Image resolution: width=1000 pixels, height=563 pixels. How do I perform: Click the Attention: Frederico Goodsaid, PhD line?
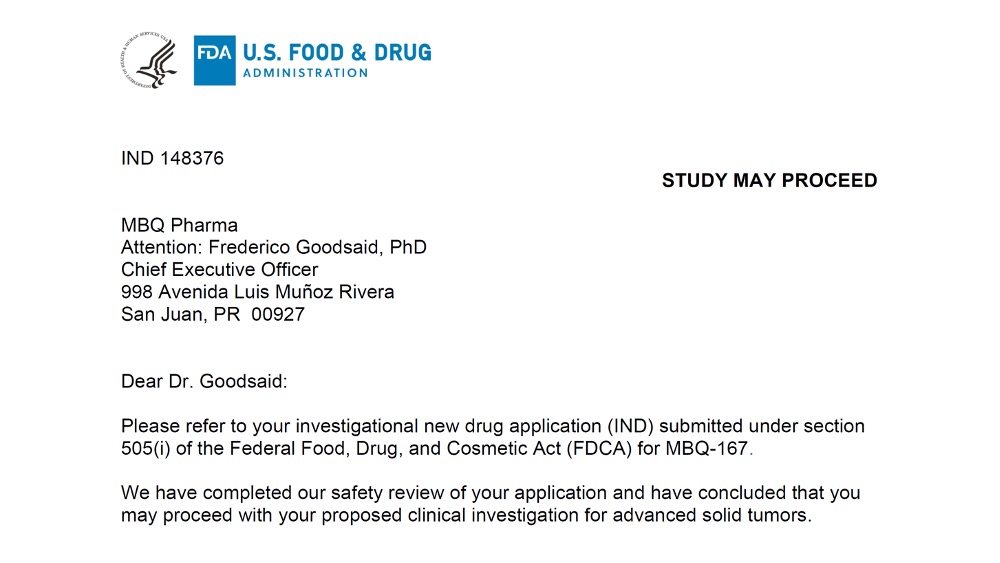[274, 247]
